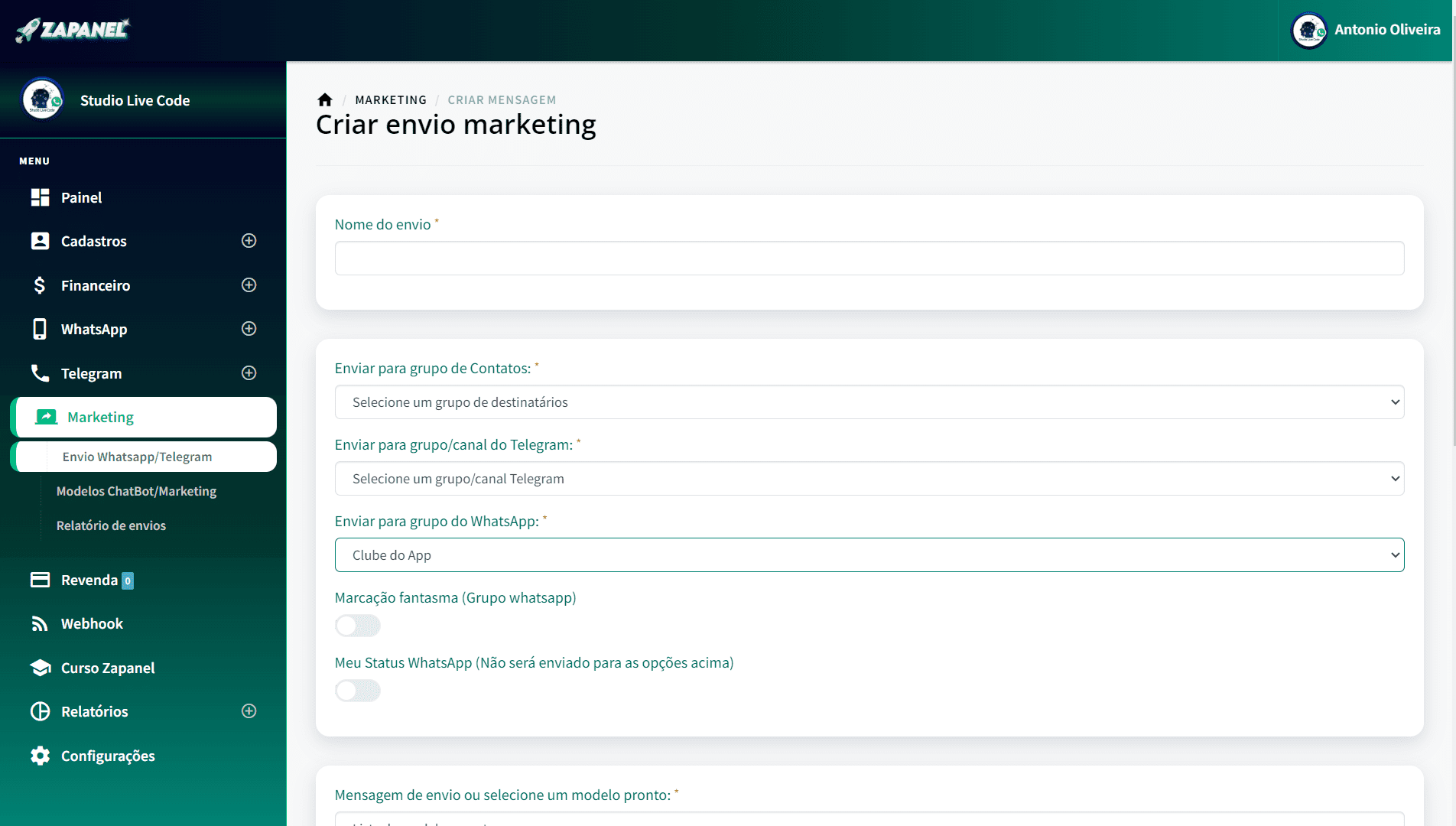
Task: Click the Configurações gear icon
Action: point(40,756)
